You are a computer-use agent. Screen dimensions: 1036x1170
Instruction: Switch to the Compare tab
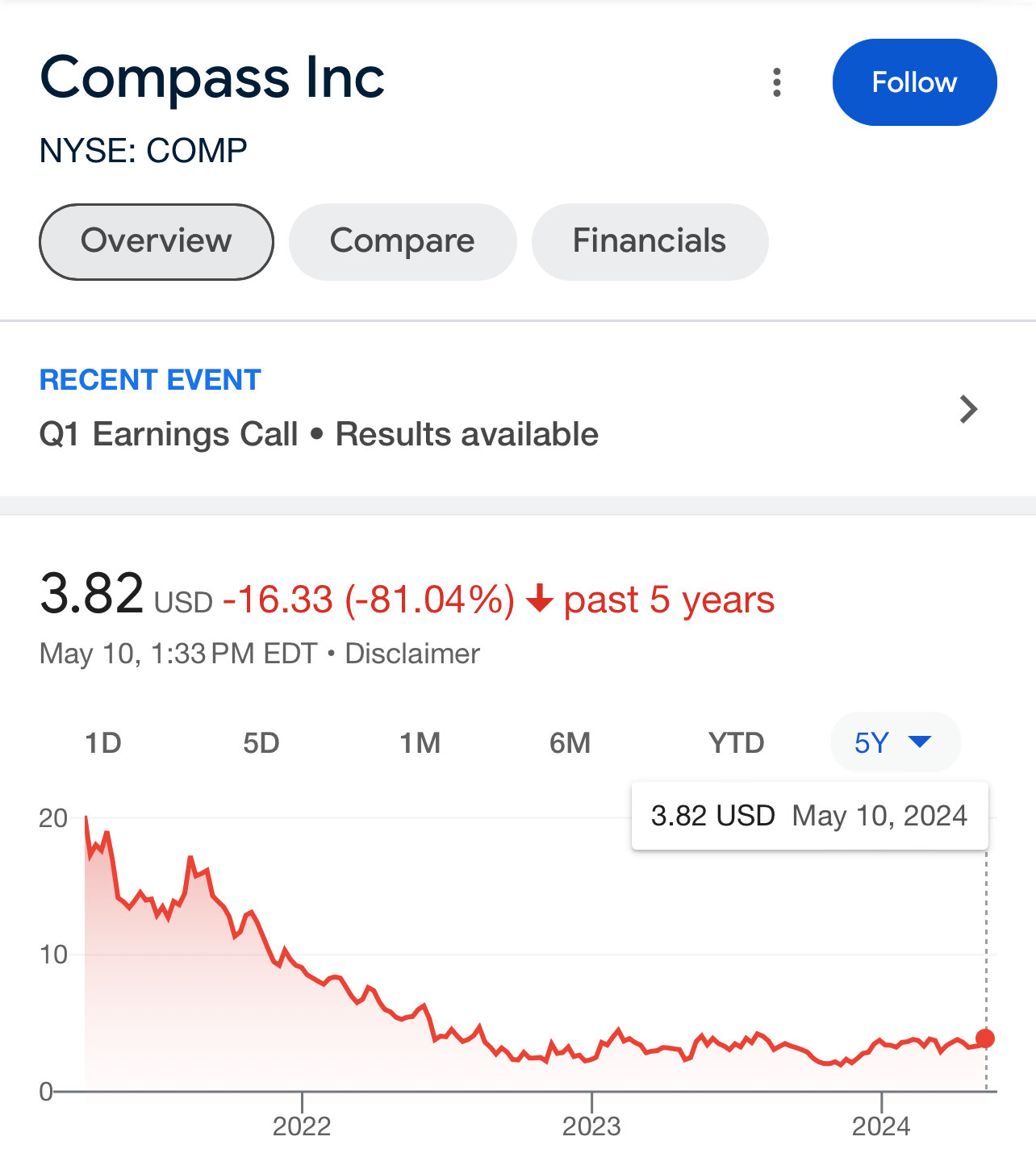click(403, 241)
